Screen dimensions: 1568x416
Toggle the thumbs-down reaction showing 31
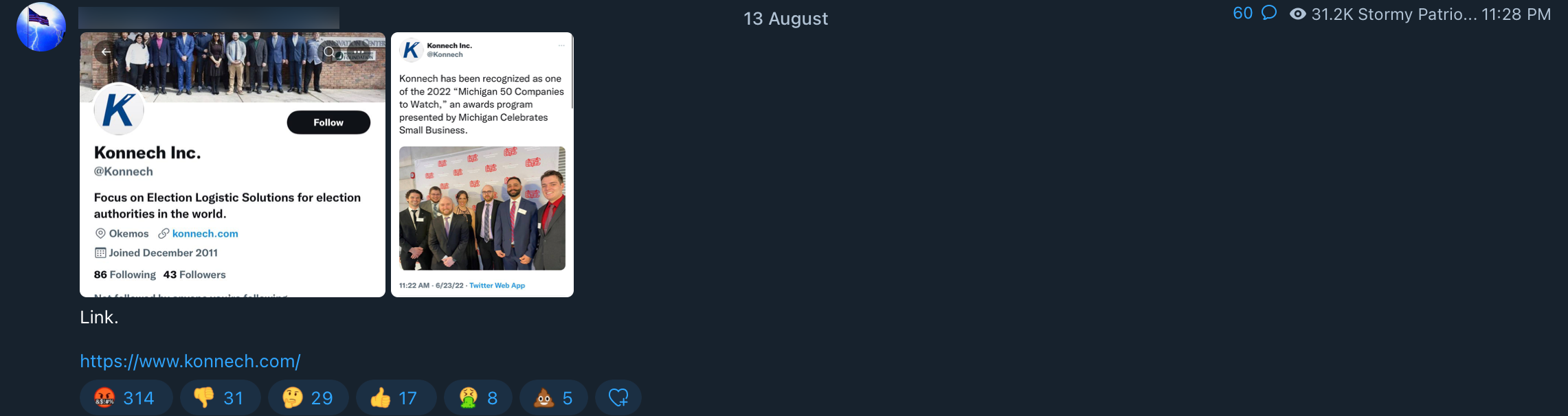220,397
